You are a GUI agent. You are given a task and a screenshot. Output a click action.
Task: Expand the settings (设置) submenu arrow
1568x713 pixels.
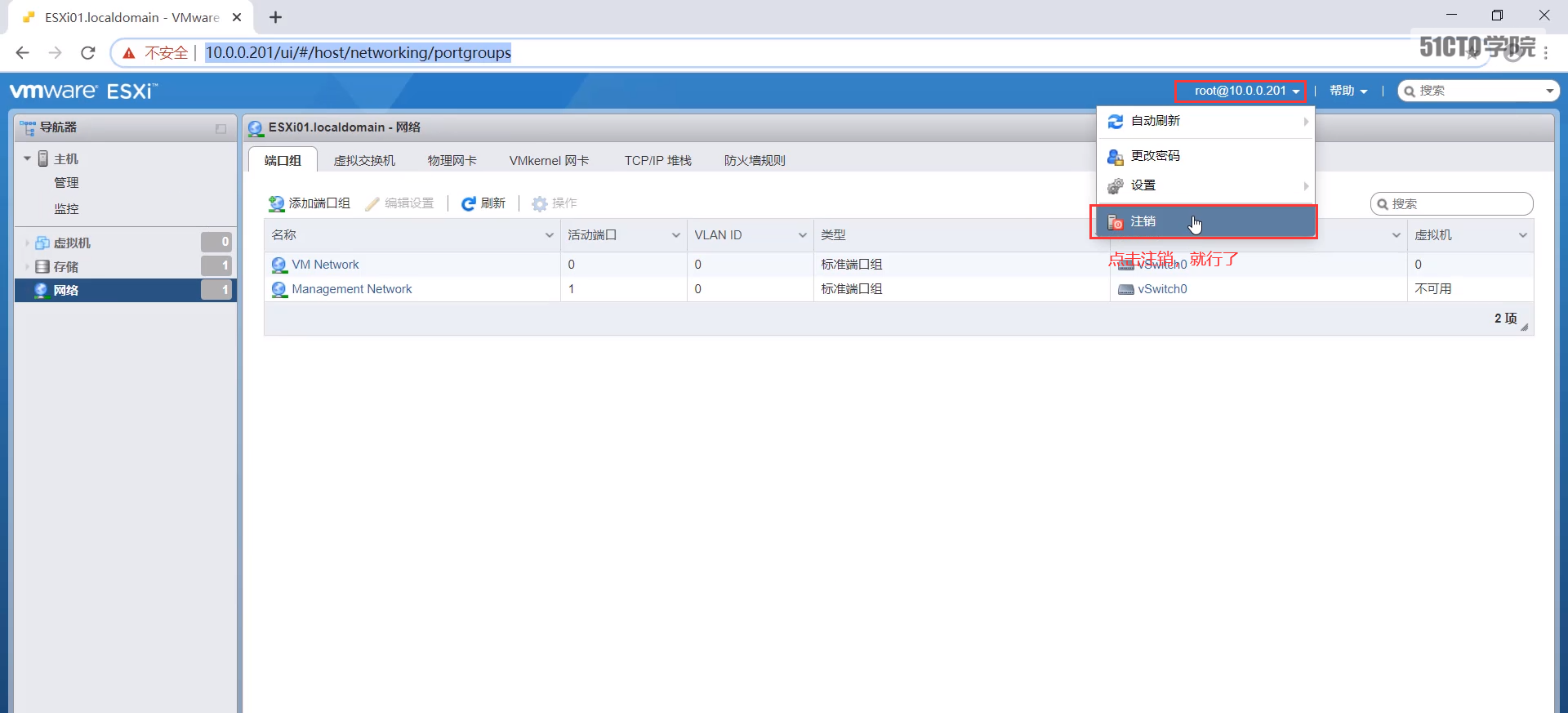pos(1306,186)
